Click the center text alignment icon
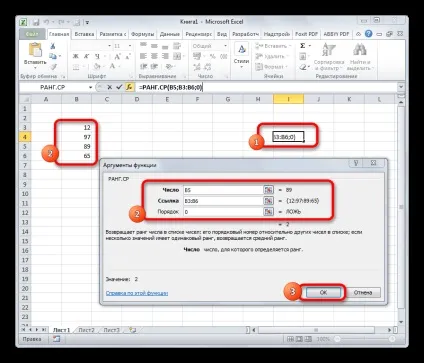 pyautogui.click(x=154, y=56)
